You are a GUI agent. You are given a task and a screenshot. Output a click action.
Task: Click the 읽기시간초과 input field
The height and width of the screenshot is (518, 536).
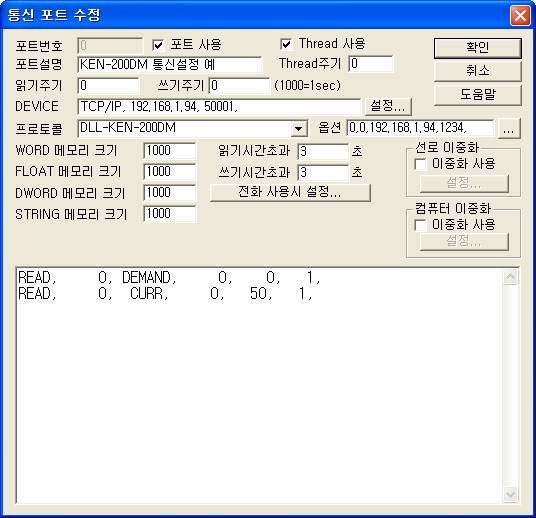tap(323, 152)
